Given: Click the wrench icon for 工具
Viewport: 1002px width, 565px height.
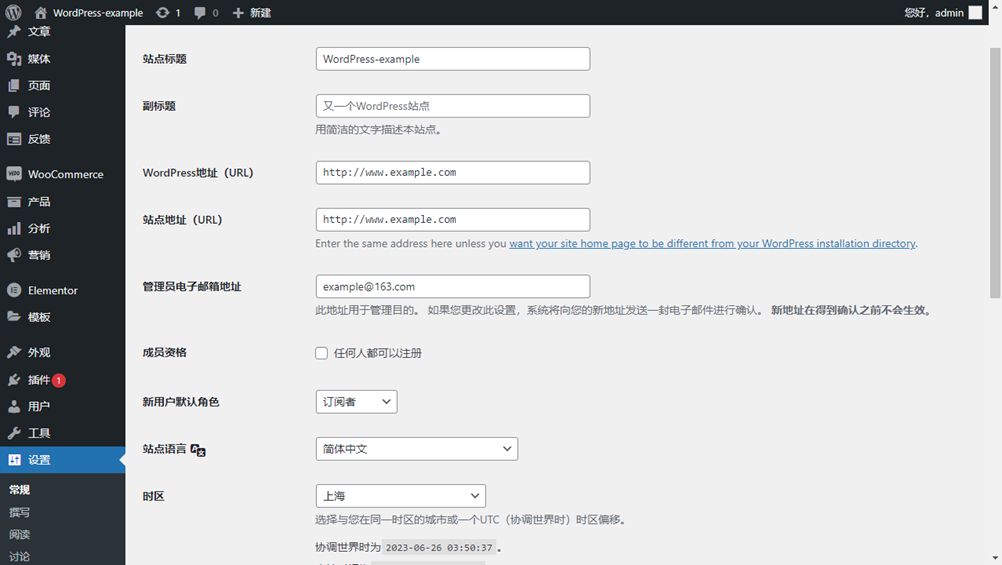Looking at the screenshot, I should coord(14,433).
